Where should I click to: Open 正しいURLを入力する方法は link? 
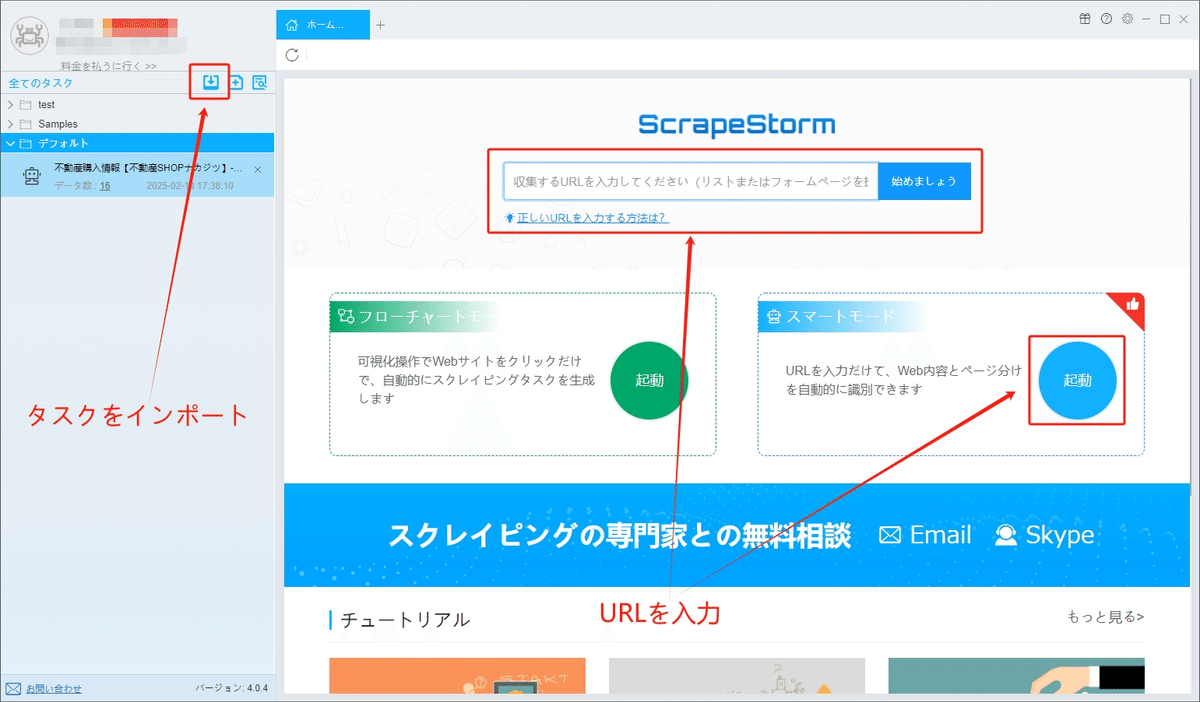pos(593,217)
